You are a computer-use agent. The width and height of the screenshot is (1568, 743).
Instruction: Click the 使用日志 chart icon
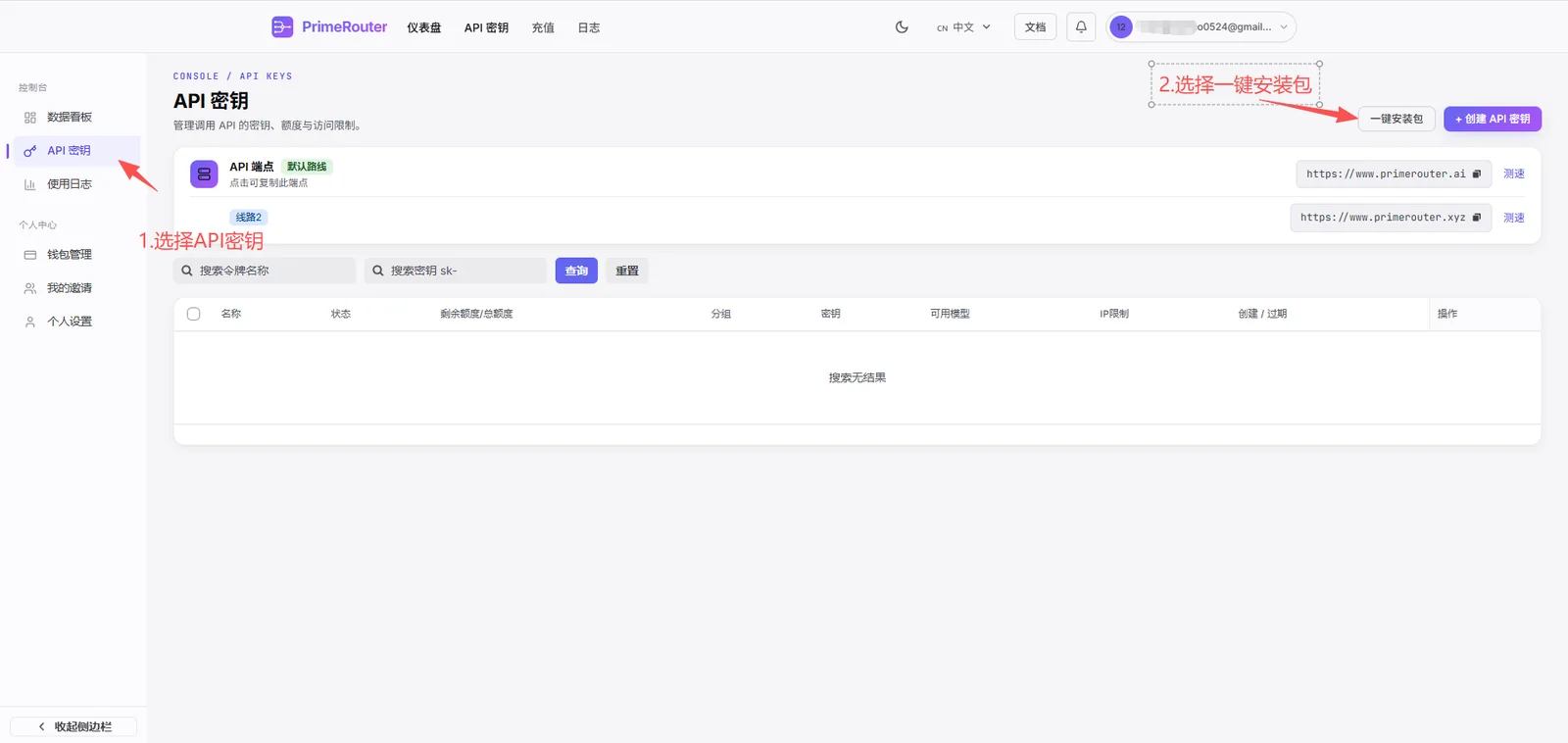tap(30, 184)
